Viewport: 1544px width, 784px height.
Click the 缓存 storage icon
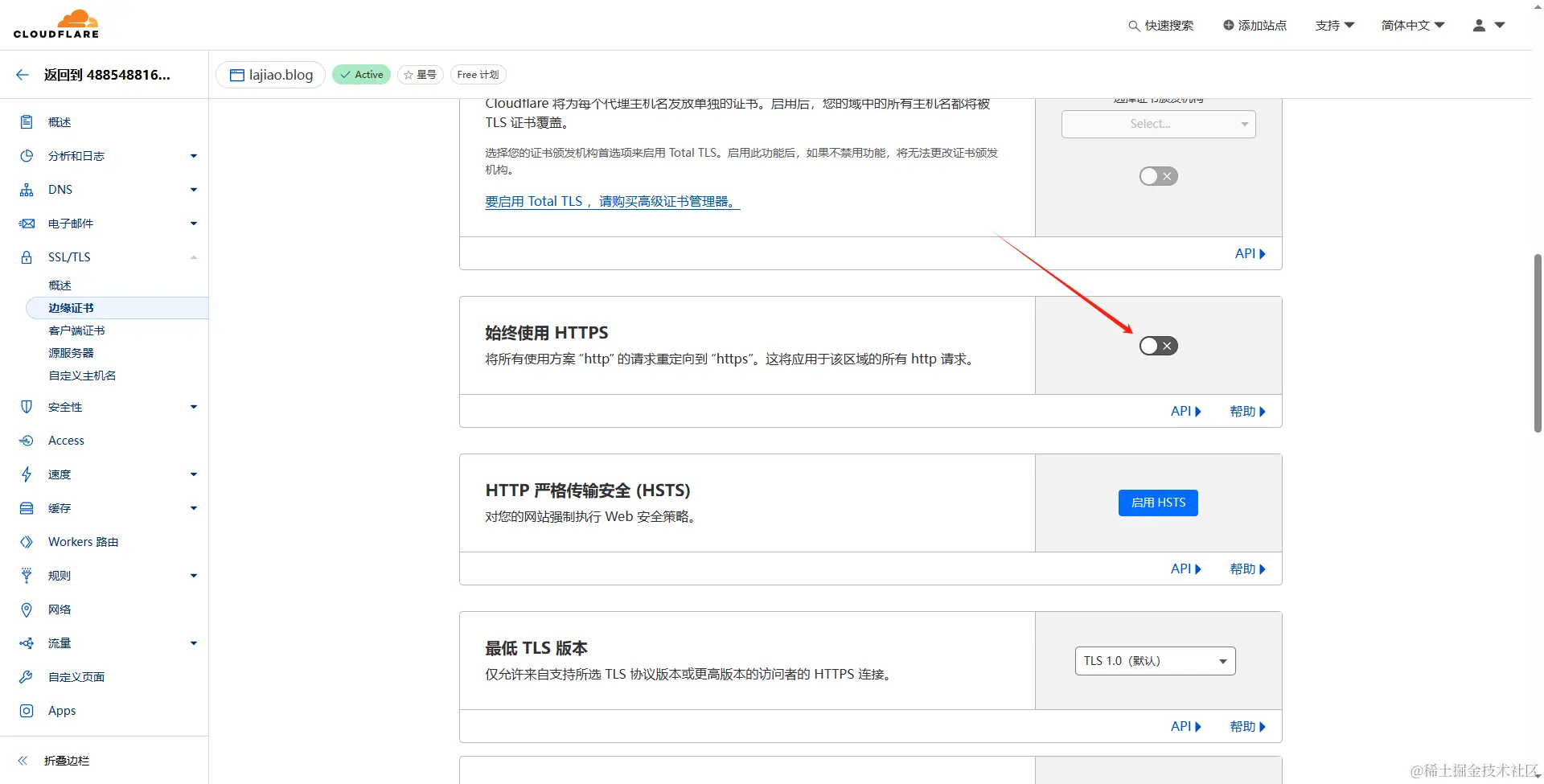pyautogui.click(x=27, y=508)
